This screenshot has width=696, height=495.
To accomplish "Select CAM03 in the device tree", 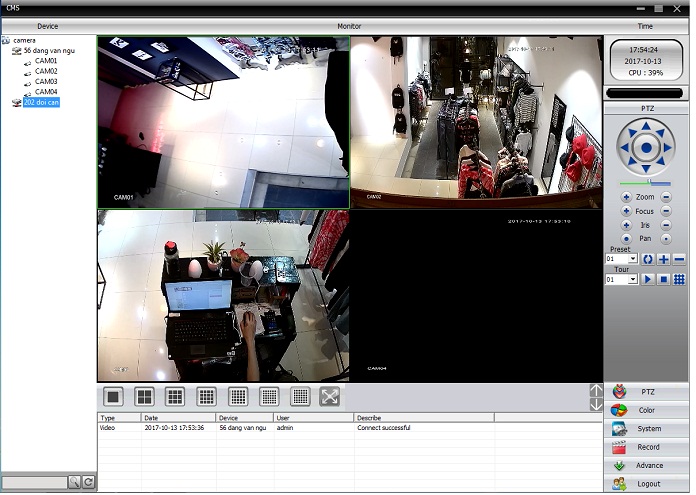I will click(x=46, y=81).
